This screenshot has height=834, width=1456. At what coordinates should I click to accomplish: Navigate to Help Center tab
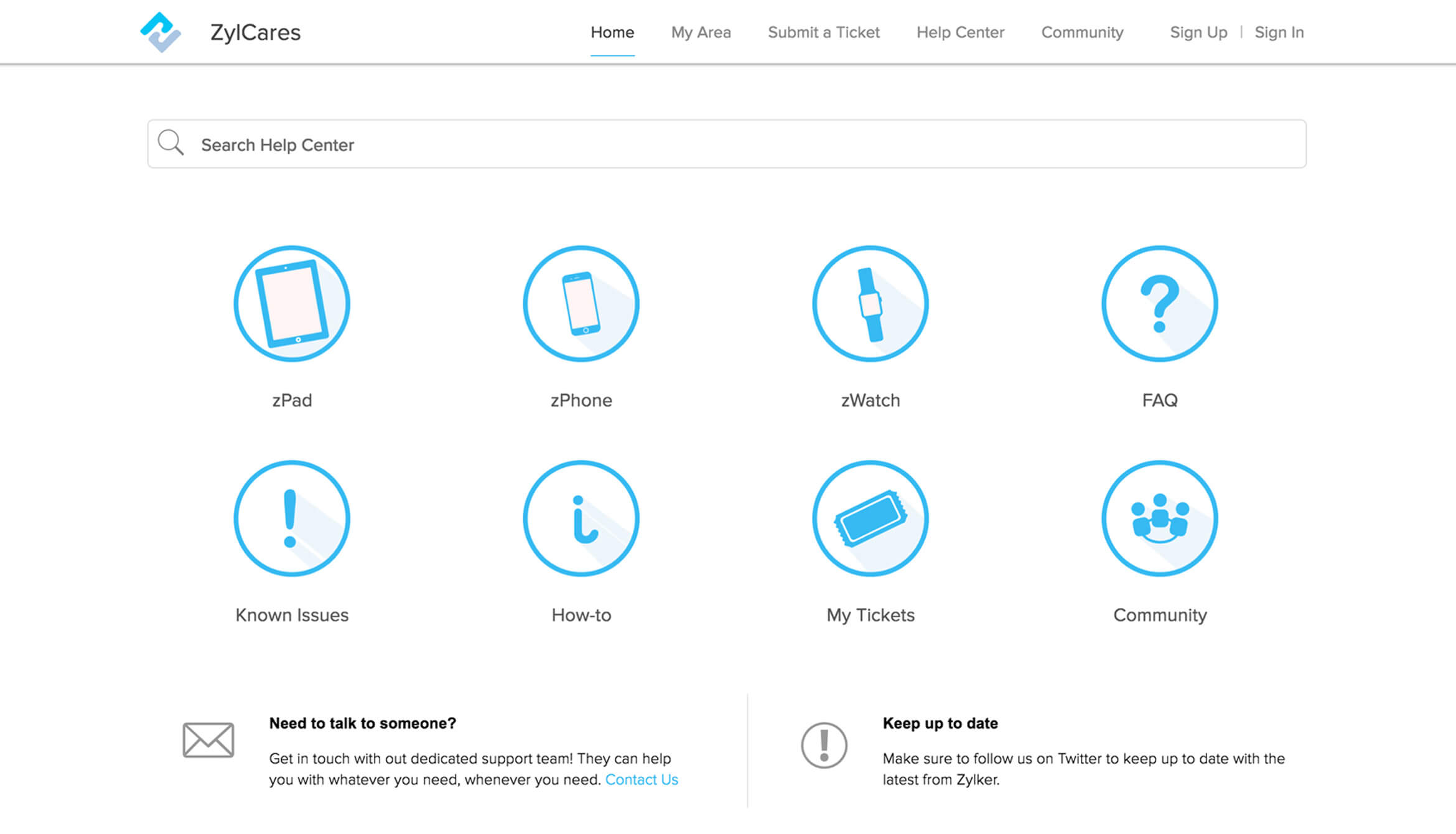960,32
